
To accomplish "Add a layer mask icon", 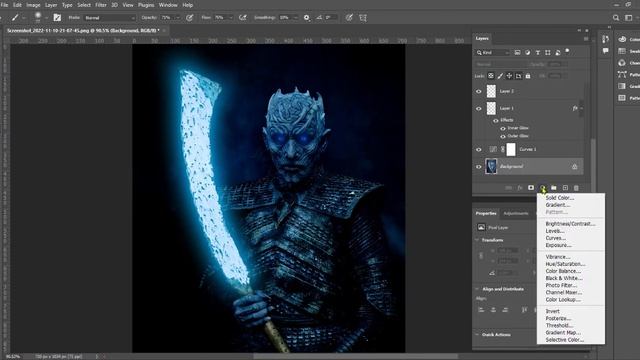I will pos(531,188).
